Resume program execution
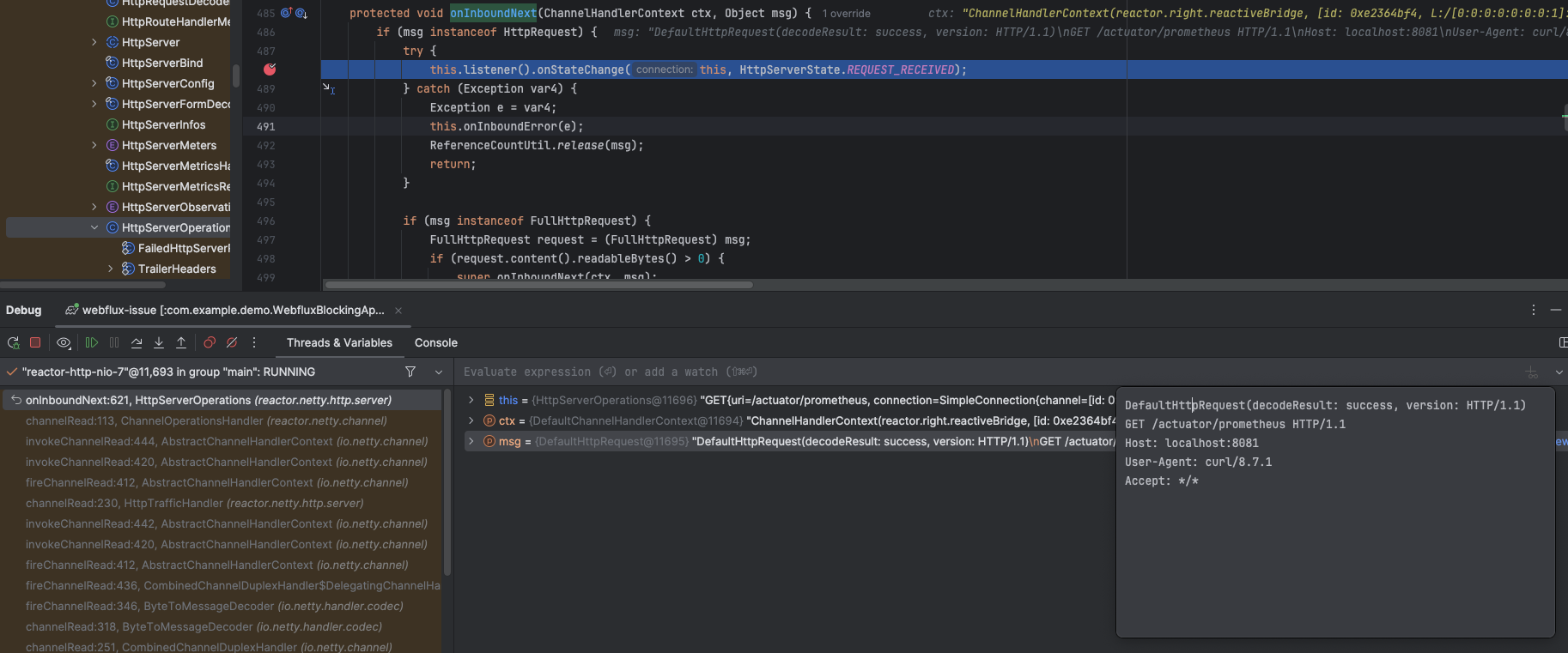 click(x=92, y=342)
